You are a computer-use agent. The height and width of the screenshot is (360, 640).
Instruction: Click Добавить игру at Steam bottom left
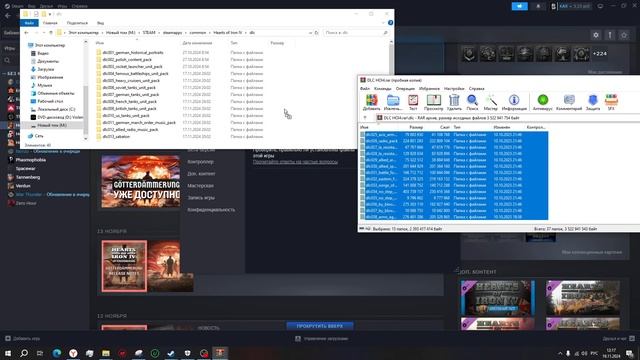click(22, 338)
